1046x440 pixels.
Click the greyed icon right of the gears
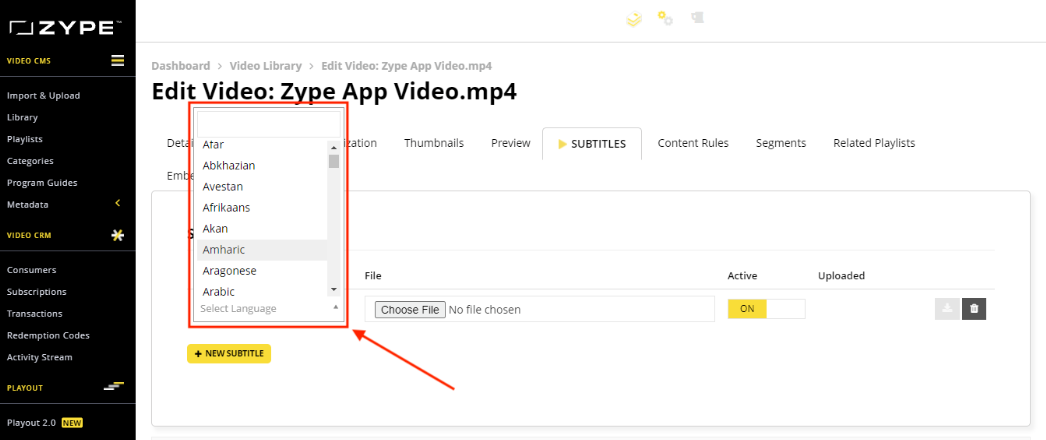pyautogui.click(x=697, y=17)
